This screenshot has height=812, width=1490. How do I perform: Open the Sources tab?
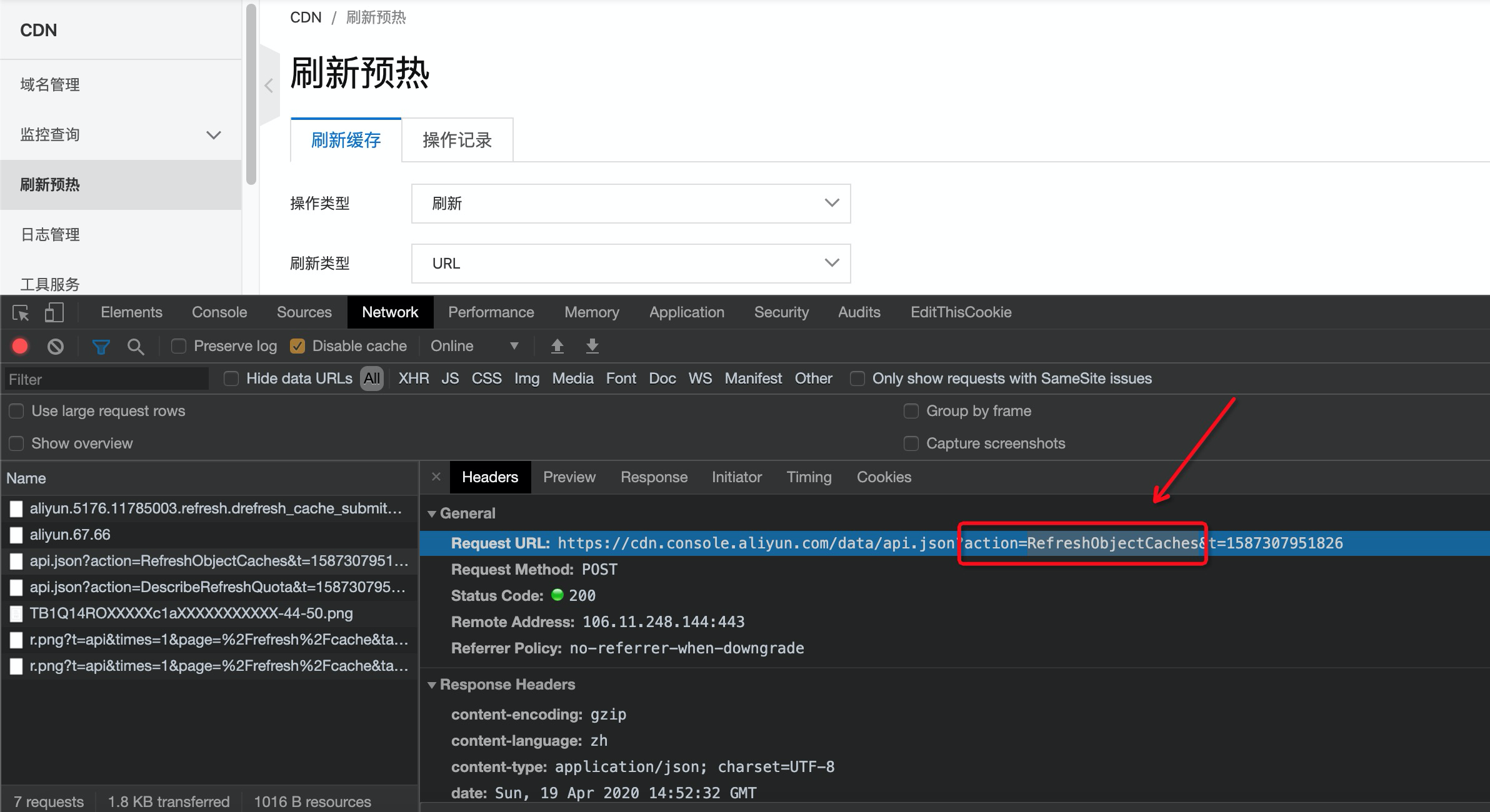pos(304,312)
